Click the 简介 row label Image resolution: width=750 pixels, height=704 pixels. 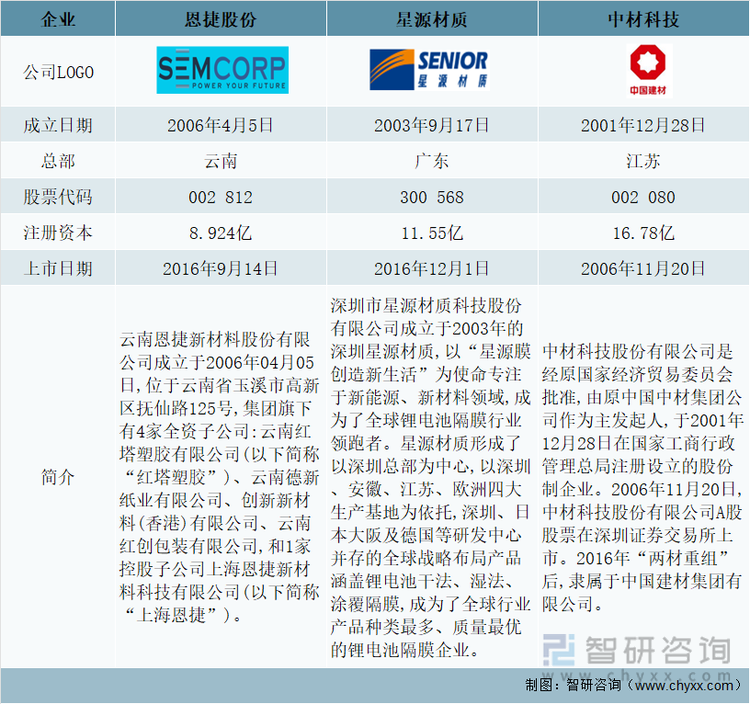(x=58, y=476)
